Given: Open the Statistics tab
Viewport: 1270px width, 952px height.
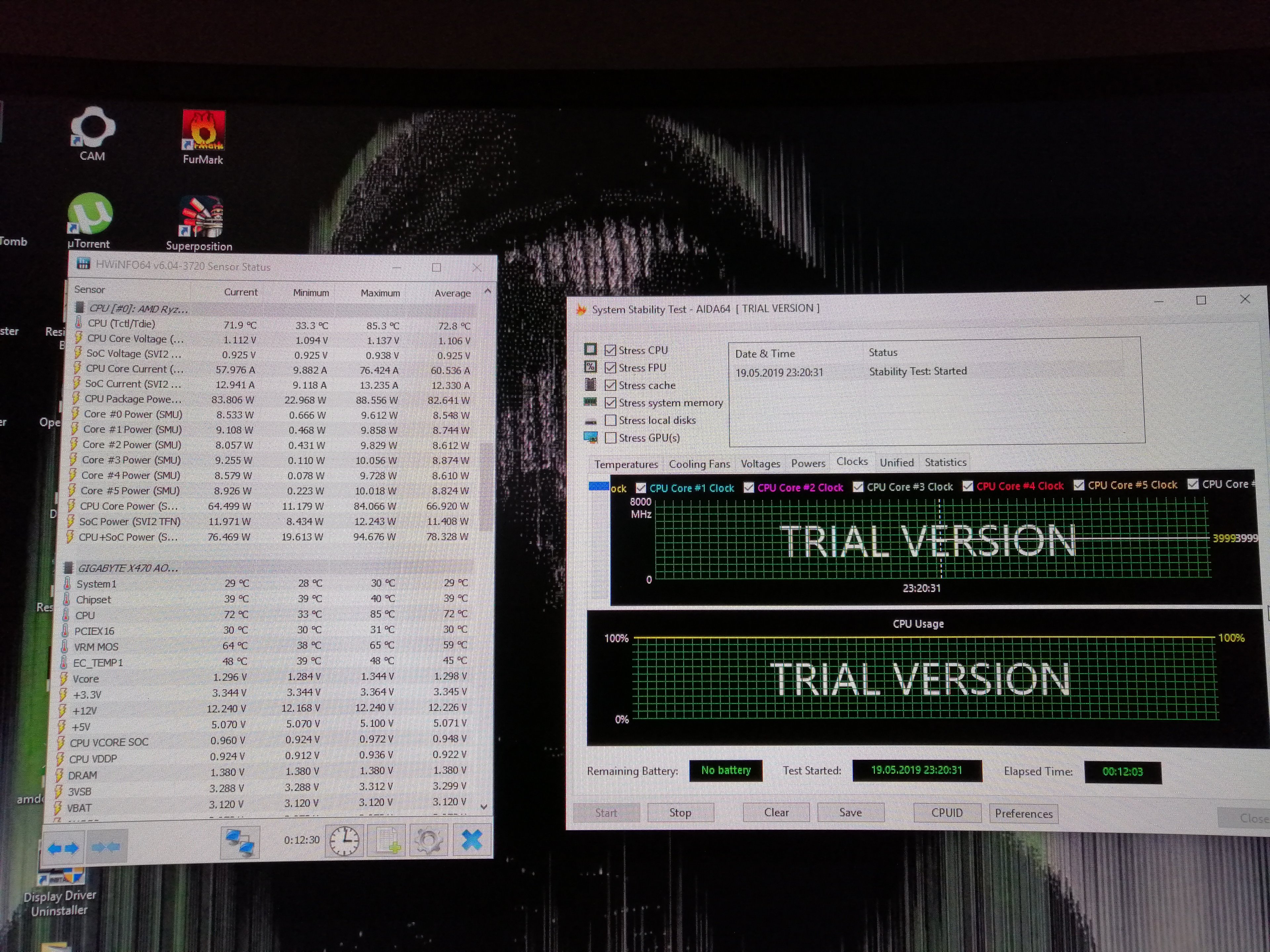Looking at the screenshot, I should click(x=945, y=462).
